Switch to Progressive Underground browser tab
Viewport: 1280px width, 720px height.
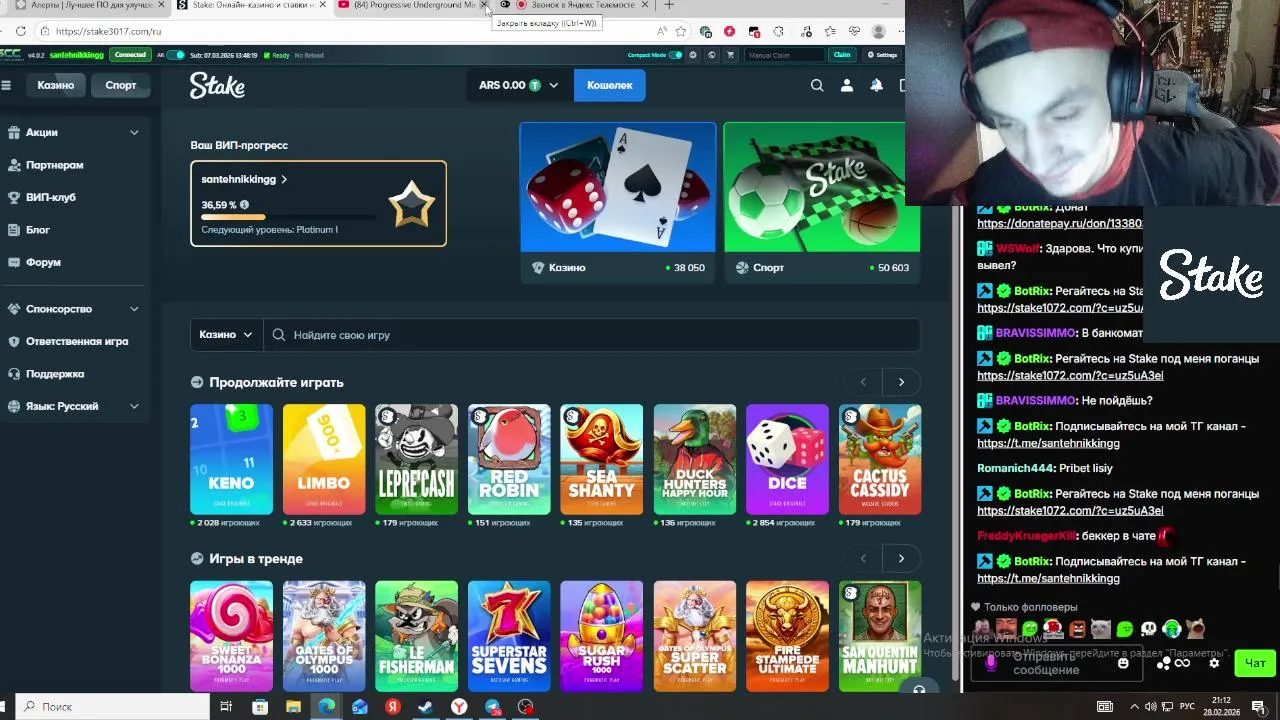[x=412, y=5]
